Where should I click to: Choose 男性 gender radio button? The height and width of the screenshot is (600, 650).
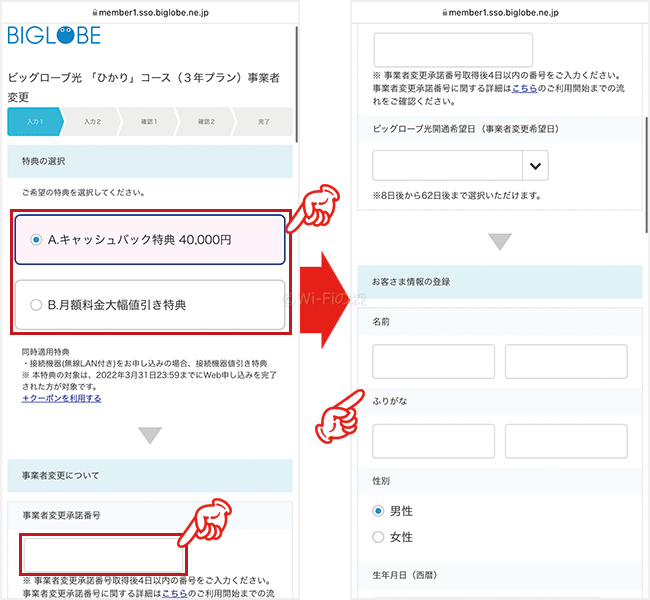[x=378, y=511]
